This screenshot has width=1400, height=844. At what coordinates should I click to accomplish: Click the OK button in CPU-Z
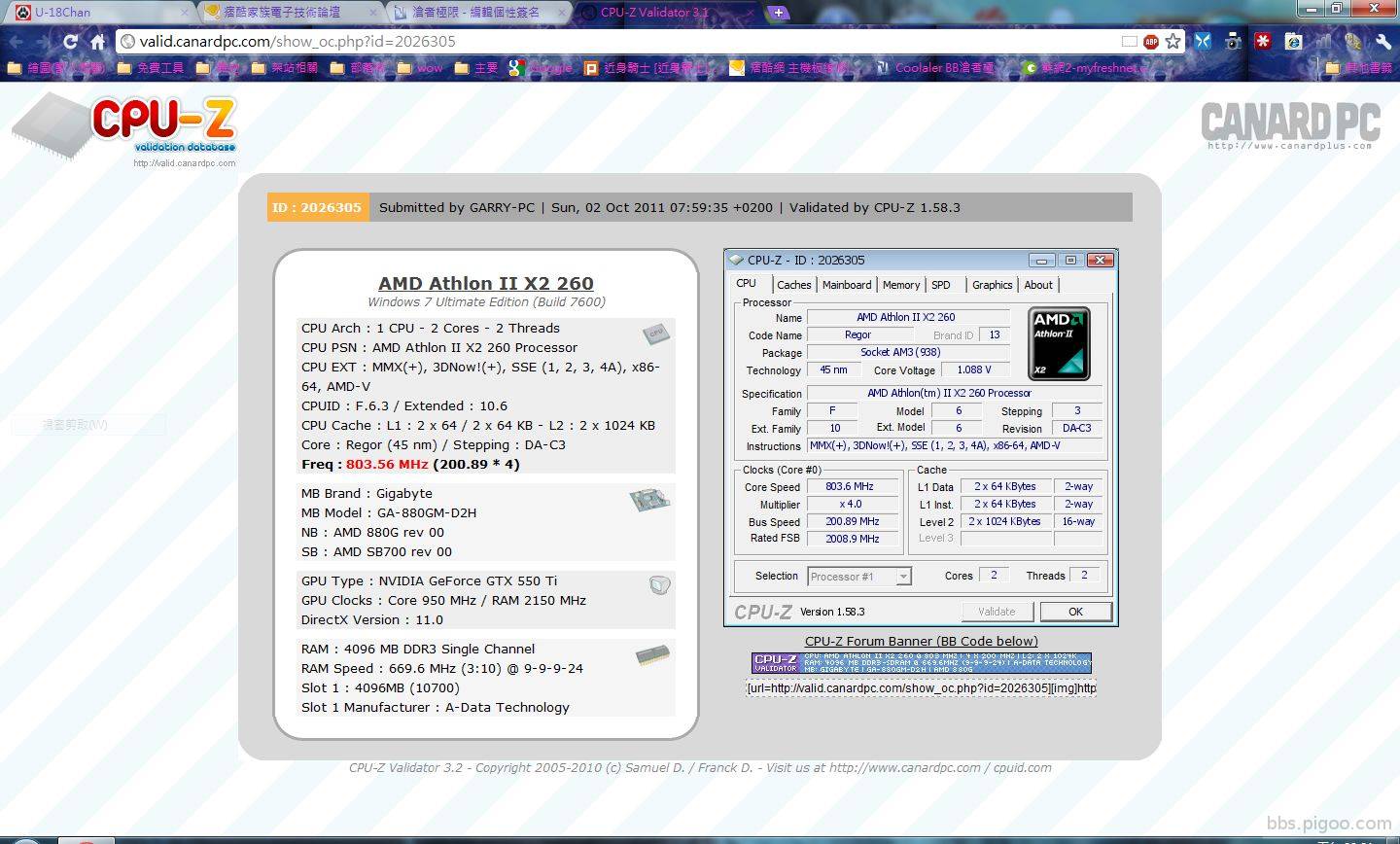[x=1075, y=612]
